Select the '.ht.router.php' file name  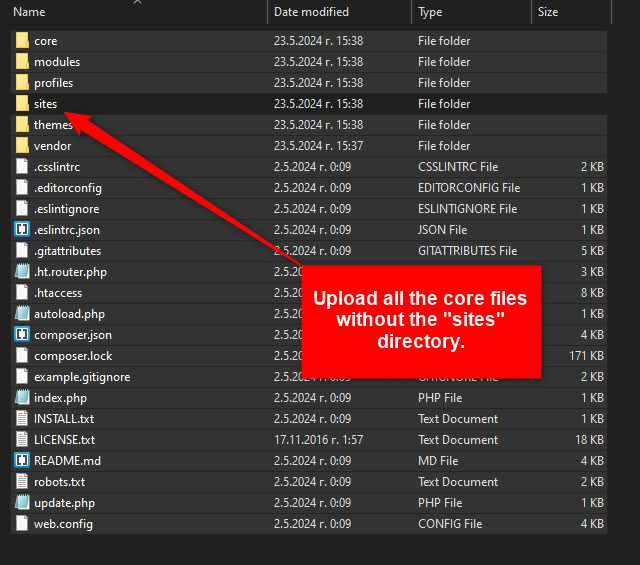tap(70, 272)
